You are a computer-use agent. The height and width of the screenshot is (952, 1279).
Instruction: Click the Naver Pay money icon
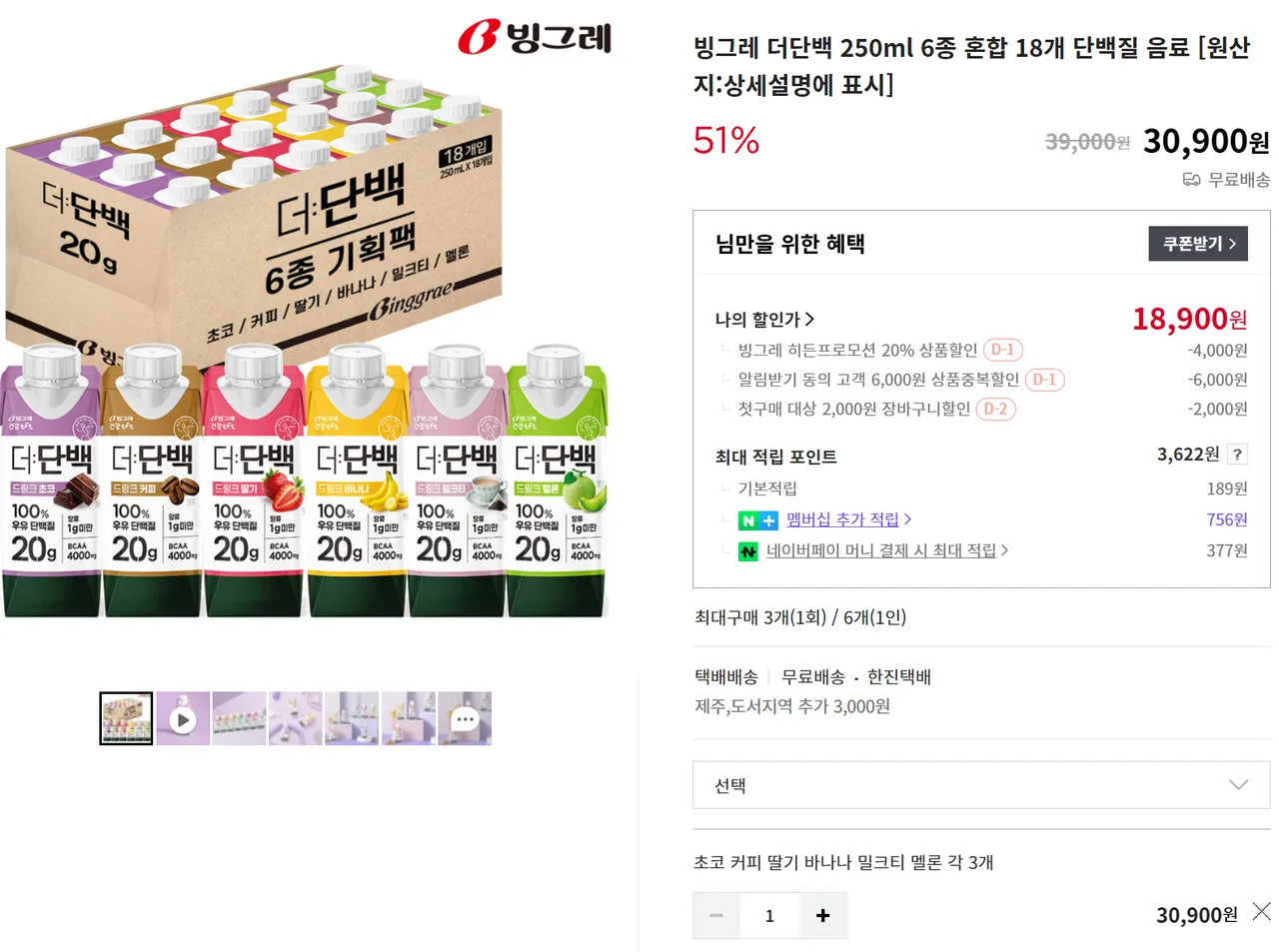click(747, 551)
